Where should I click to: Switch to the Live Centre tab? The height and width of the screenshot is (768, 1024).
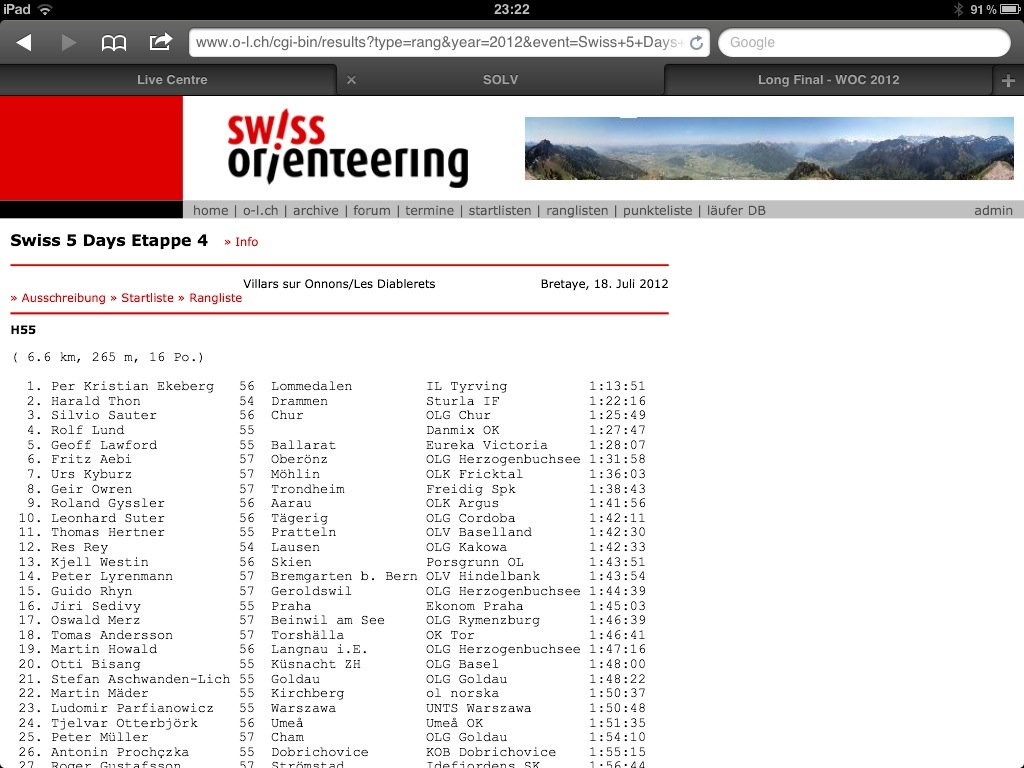pyautogui.click(x=172, y=80)
